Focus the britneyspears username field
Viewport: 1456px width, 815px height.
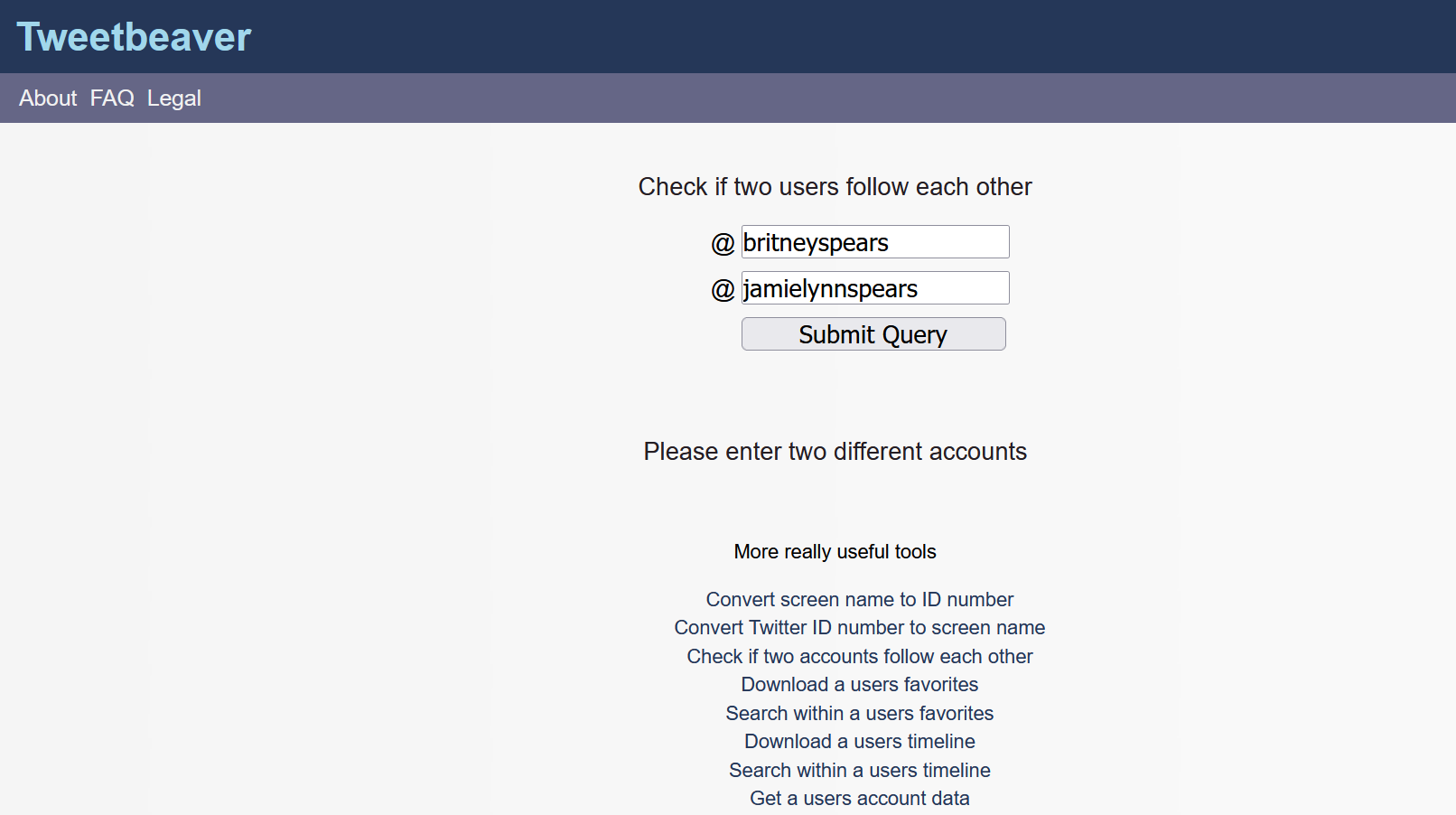tap(874, 242)
